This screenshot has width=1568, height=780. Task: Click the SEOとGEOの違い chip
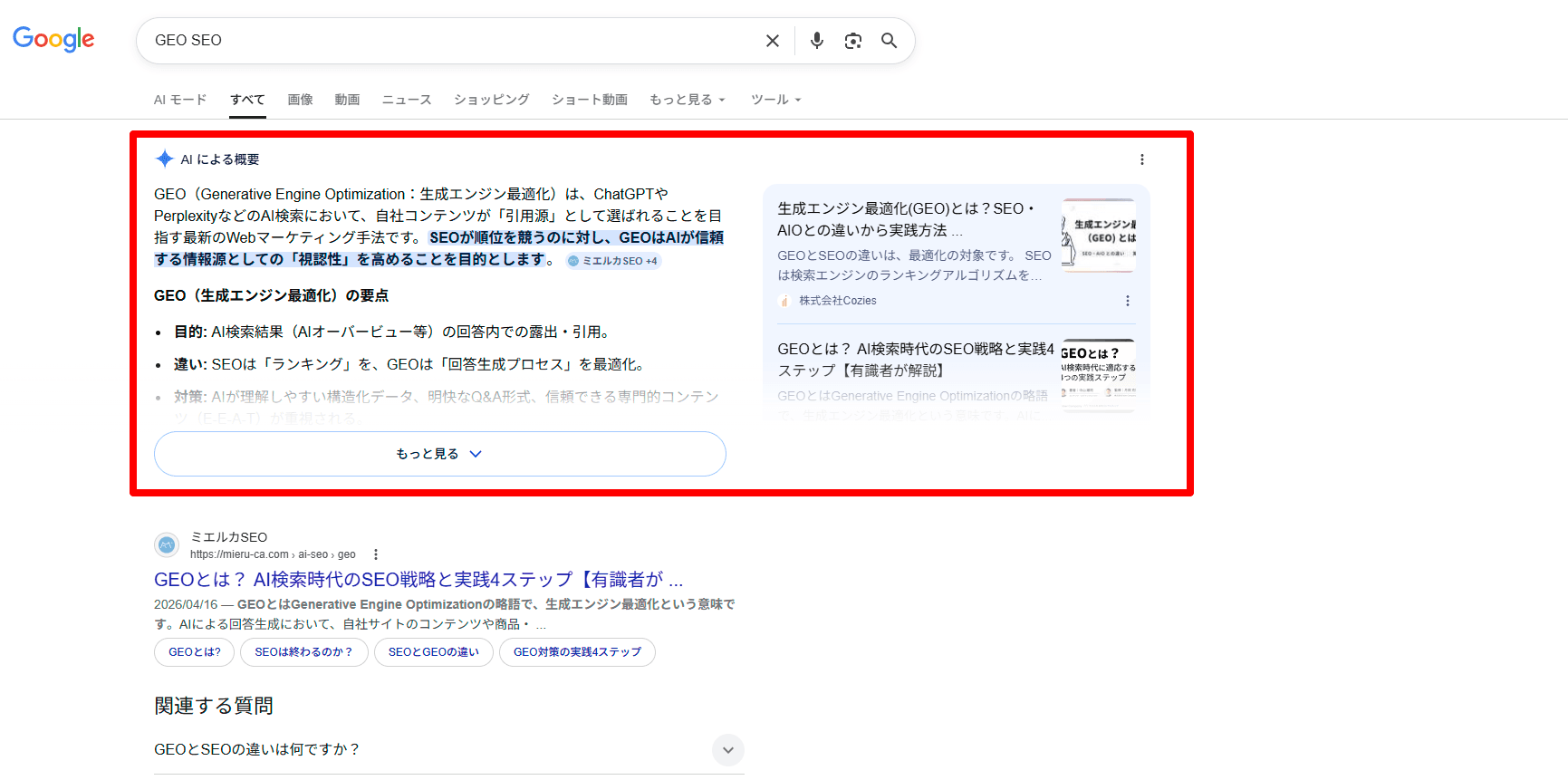point(434,652)
